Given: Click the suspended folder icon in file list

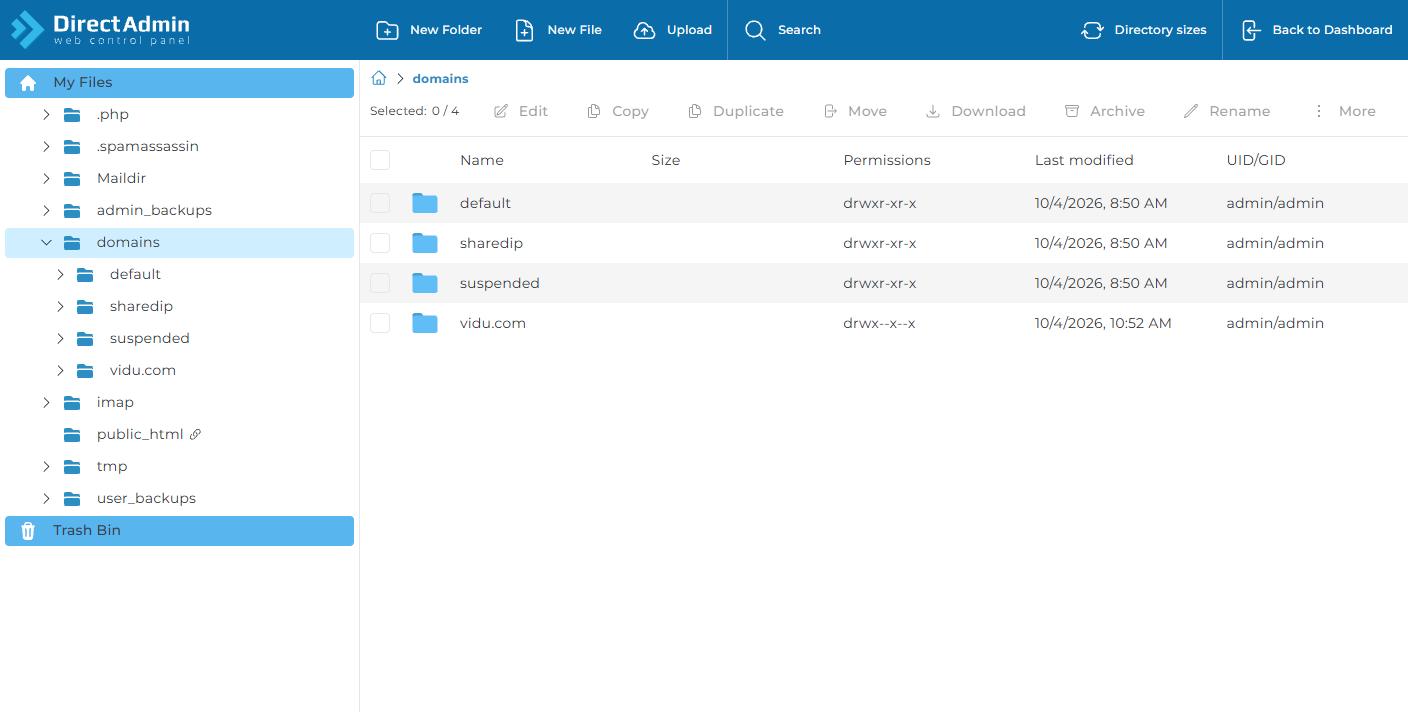Looking at the screenshot, I should [x=425, y=283].
